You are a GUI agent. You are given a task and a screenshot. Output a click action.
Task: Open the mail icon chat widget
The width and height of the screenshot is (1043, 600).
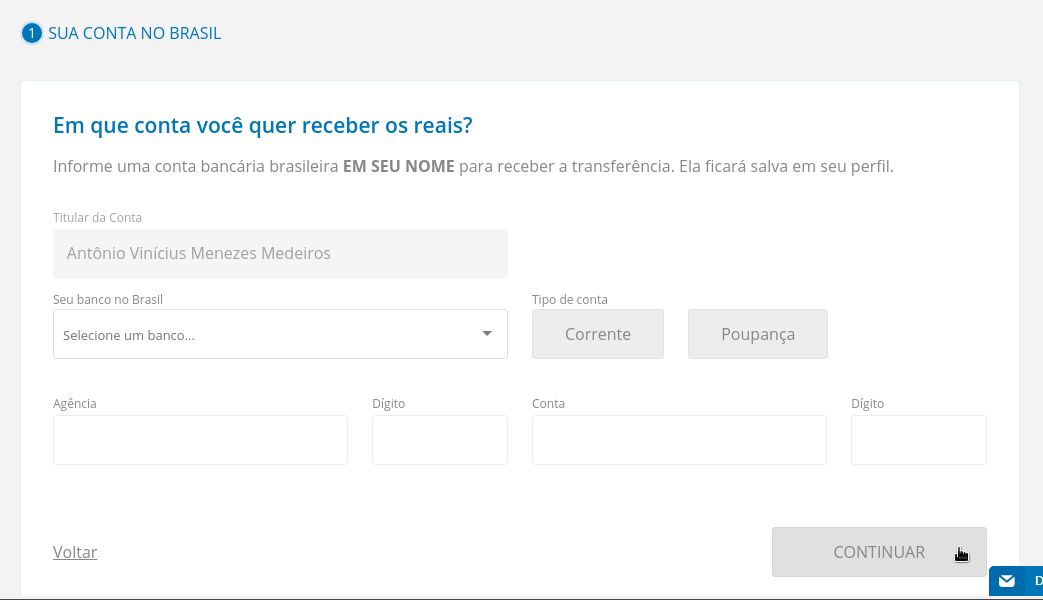[1015, 581]
